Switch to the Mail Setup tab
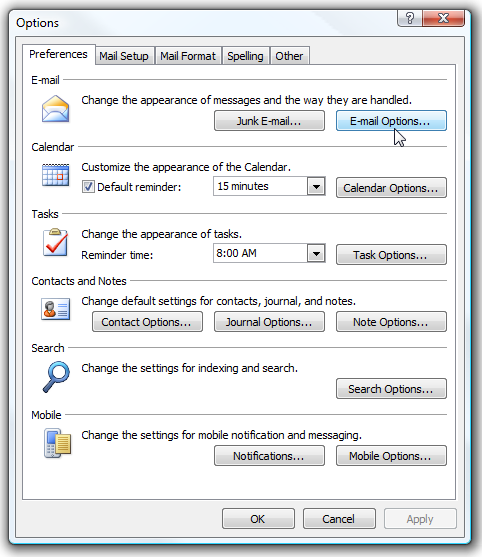 pos(124,56)
